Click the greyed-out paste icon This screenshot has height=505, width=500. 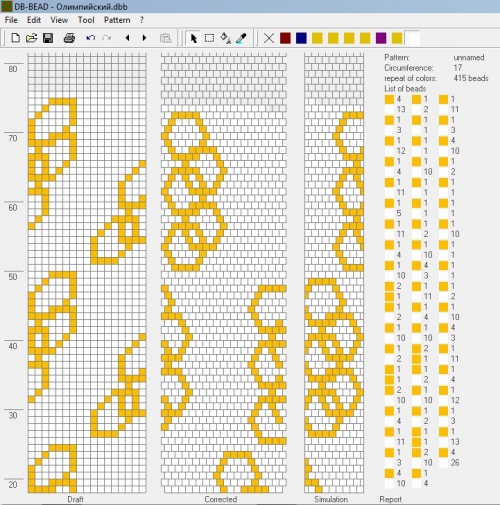pos(165,38)
